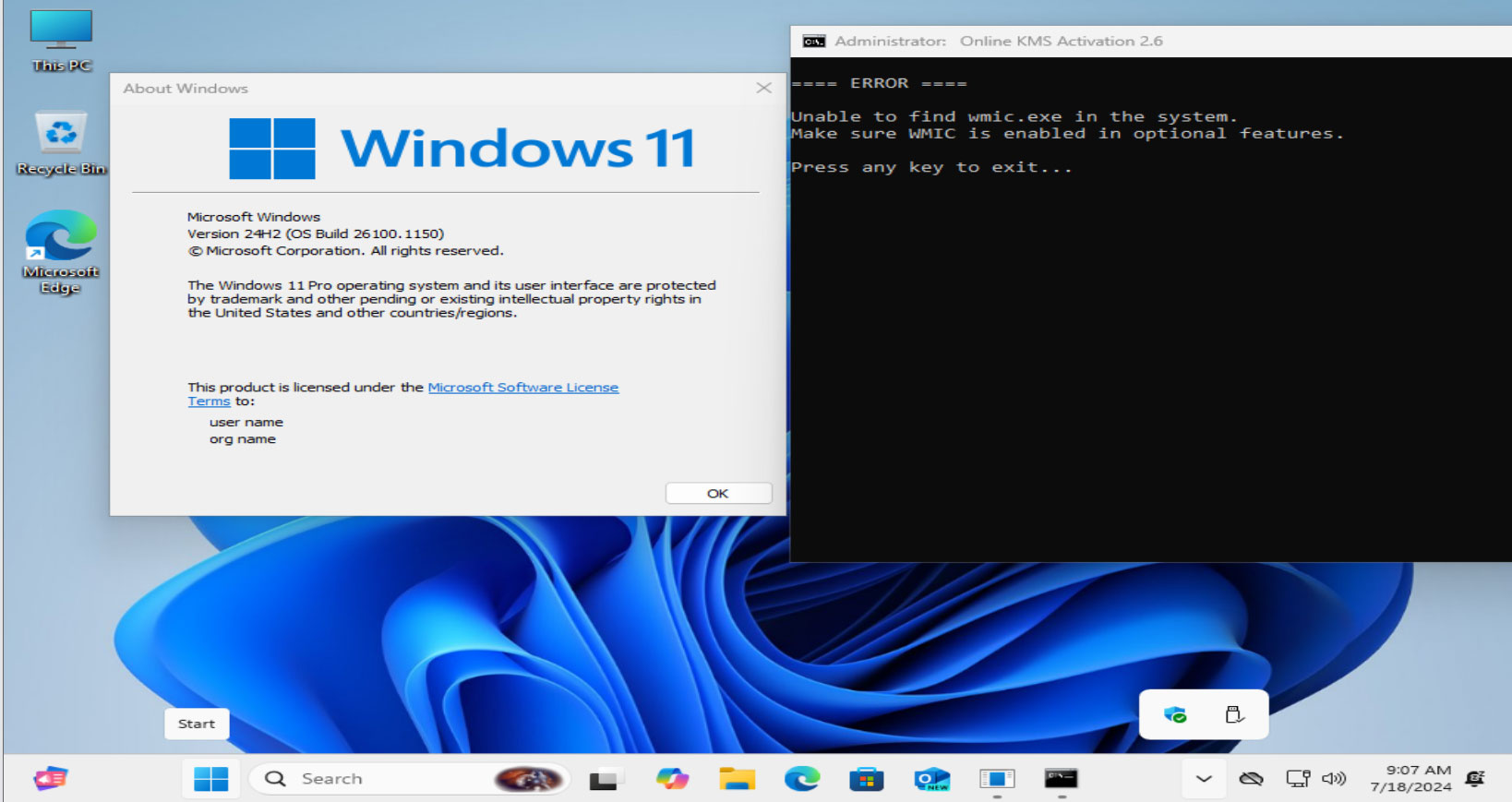Click 'Unable to find wmic.exe' console line
The width and height of the screenshot is (1512, 802).
pyautogui.click(x=1014, y=116)
